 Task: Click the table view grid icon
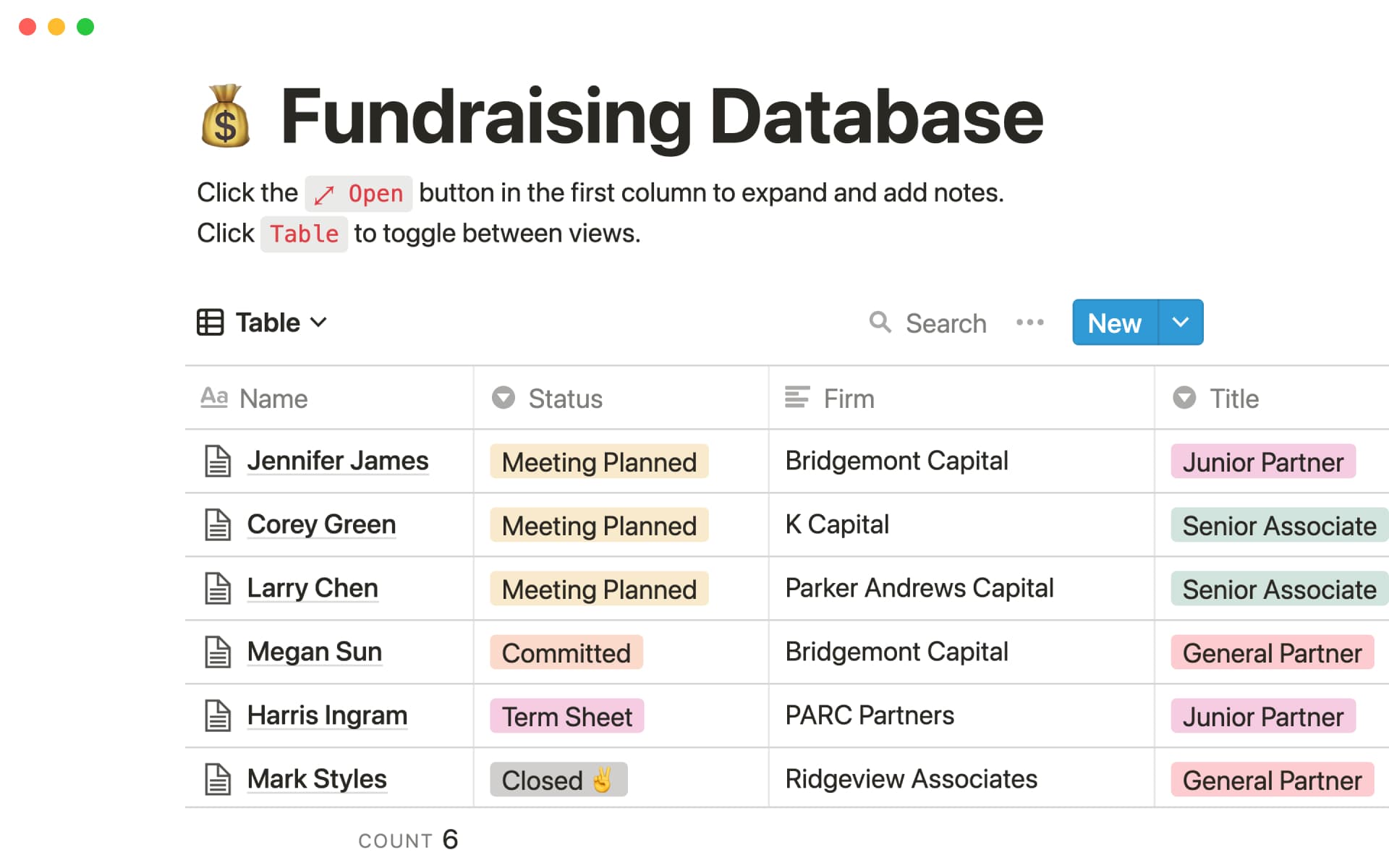click(211, 322)
